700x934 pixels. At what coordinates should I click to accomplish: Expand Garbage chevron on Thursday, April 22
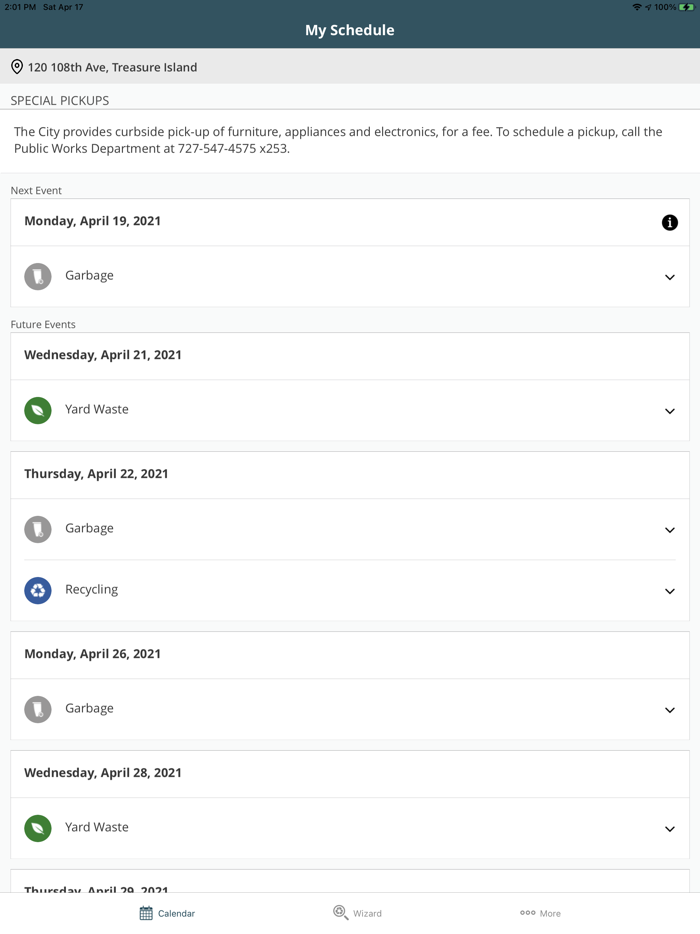pos(670,530)
